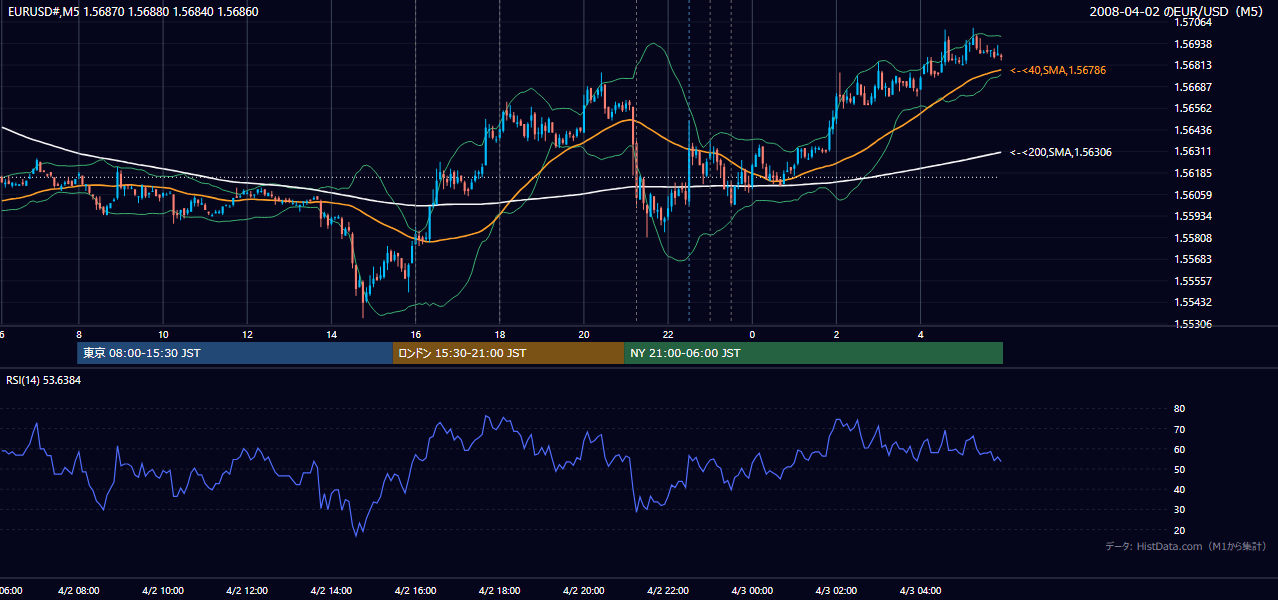
Task: Click the 4/3 04:00 time axis label
Action: 920,590
